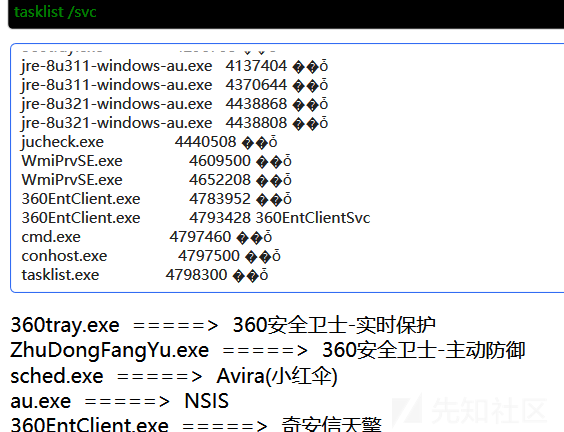Image resolution: width=564 pixels, height=432 pixels.
Task: Click the NSIS description text
Action: tap(206, 401)
